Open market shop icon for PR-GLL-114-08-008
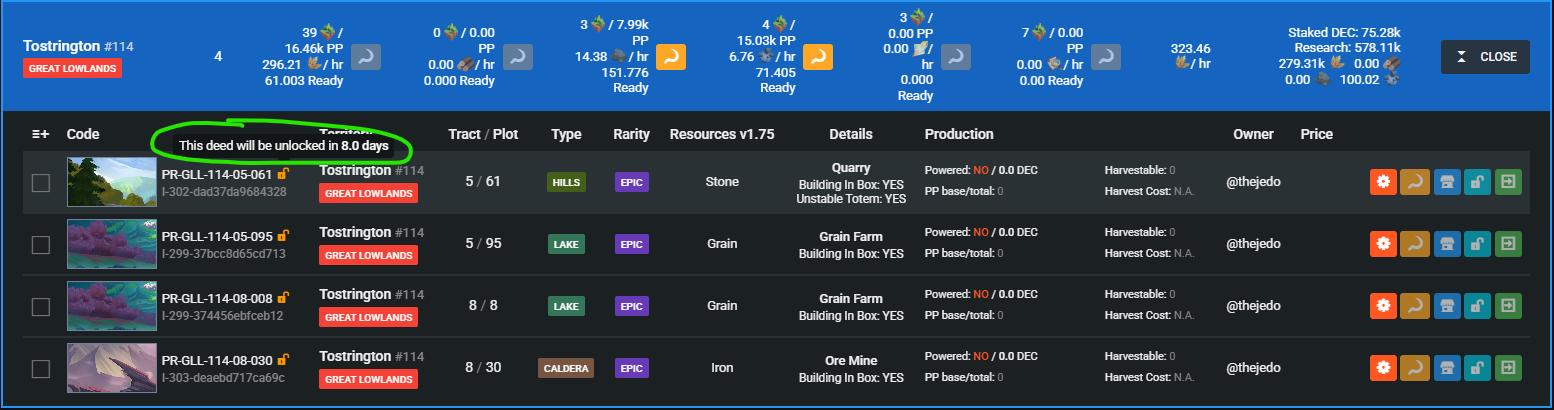The width and height of the screenshot is (1554, 410). pos(1446,305)
